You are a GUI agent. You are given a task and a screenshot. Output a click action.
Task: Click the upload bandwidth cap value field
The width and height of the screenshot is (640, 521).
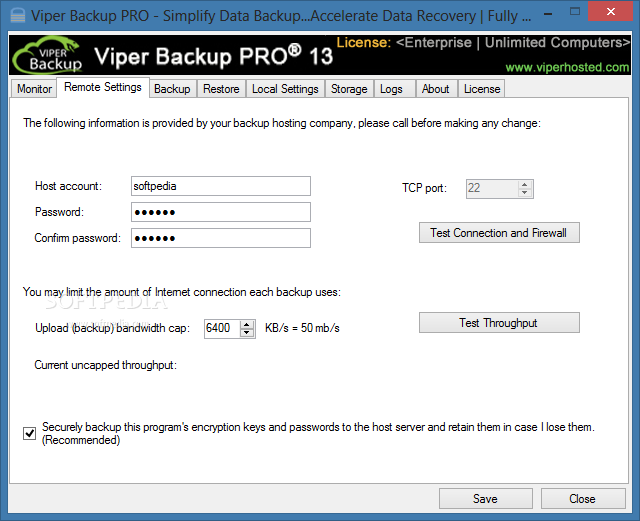[222, 328]
